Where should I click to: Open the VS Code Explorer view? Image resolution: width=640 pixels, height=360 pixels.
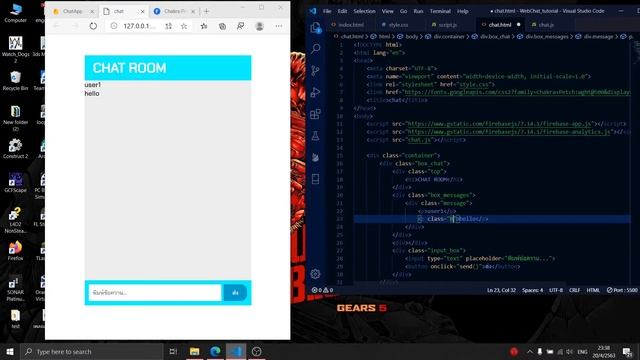[316, 28]
